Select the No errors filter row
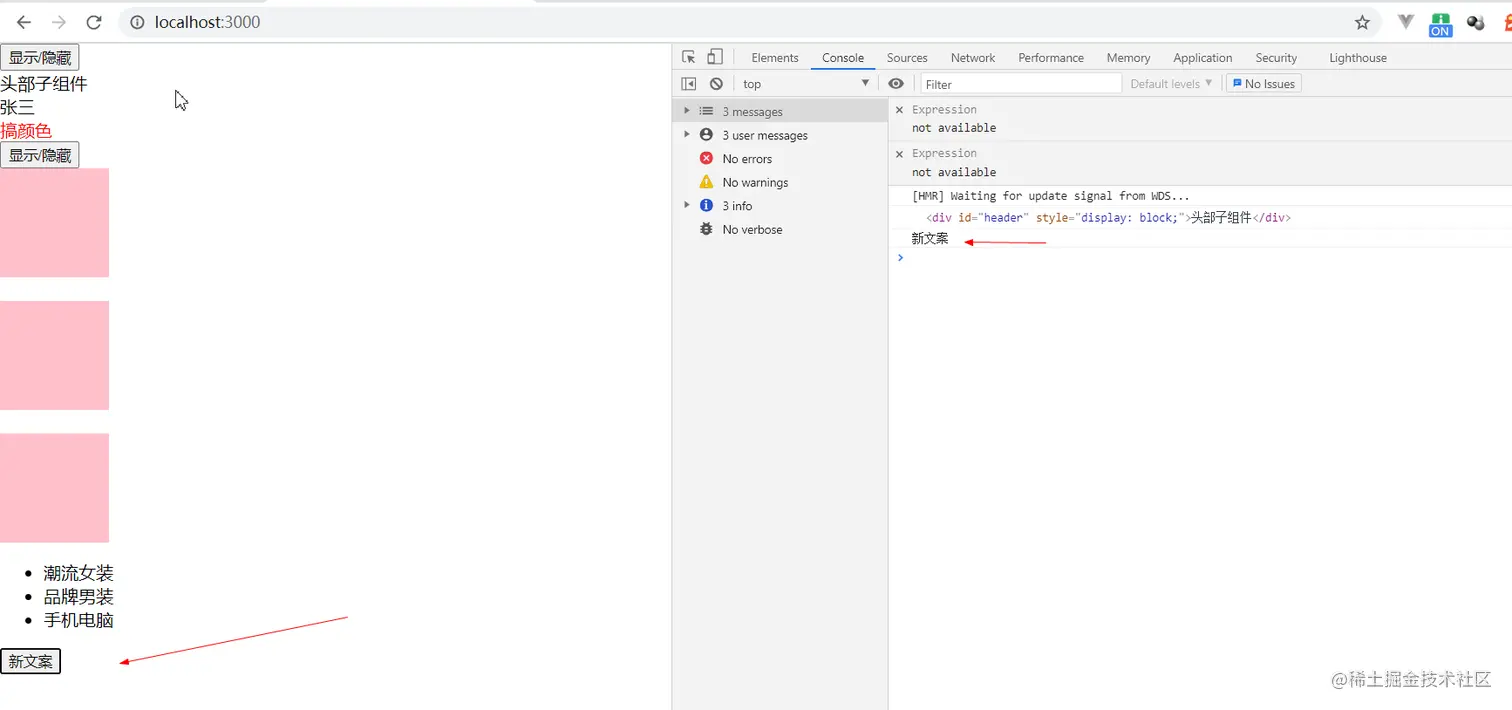Viewport: 1512px width, 710px height. 780,159
